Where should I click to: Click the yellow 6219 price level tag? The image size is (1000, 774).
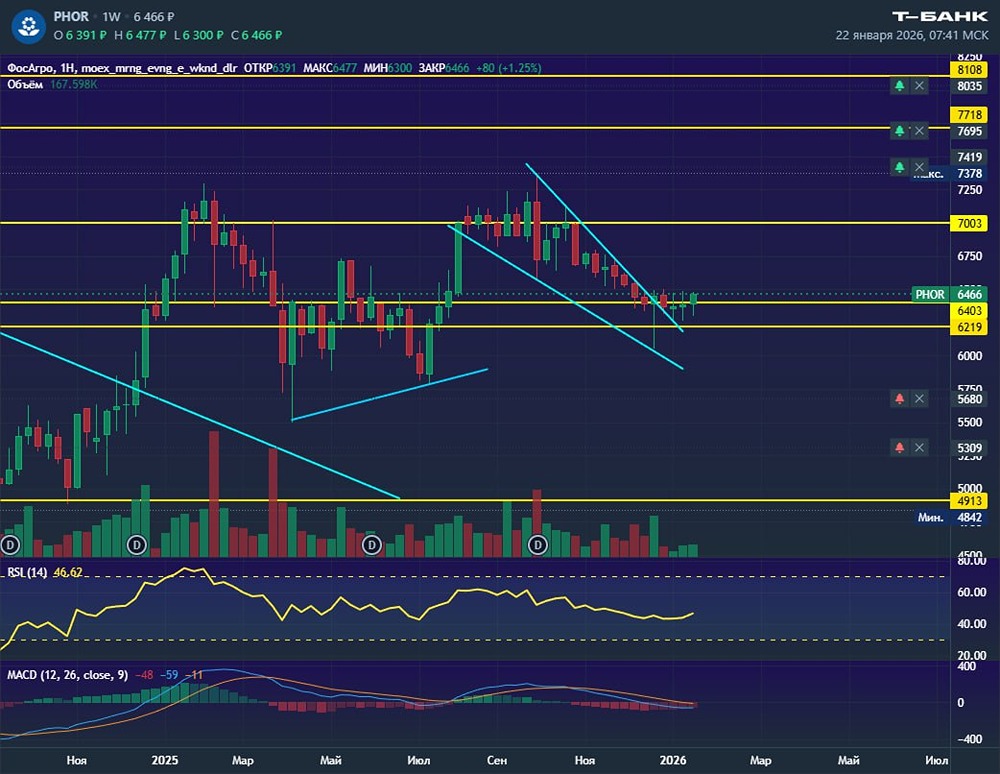click(x=969, y=327)
